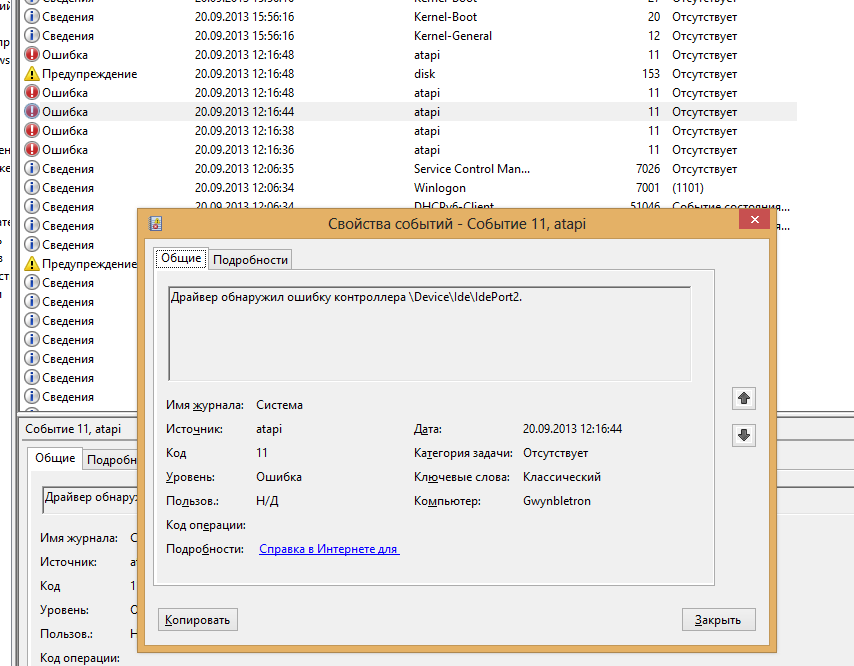This screenshot has width=854, height=666.
Task: Click event ID 7001 cell
Action: coord(648,188)
